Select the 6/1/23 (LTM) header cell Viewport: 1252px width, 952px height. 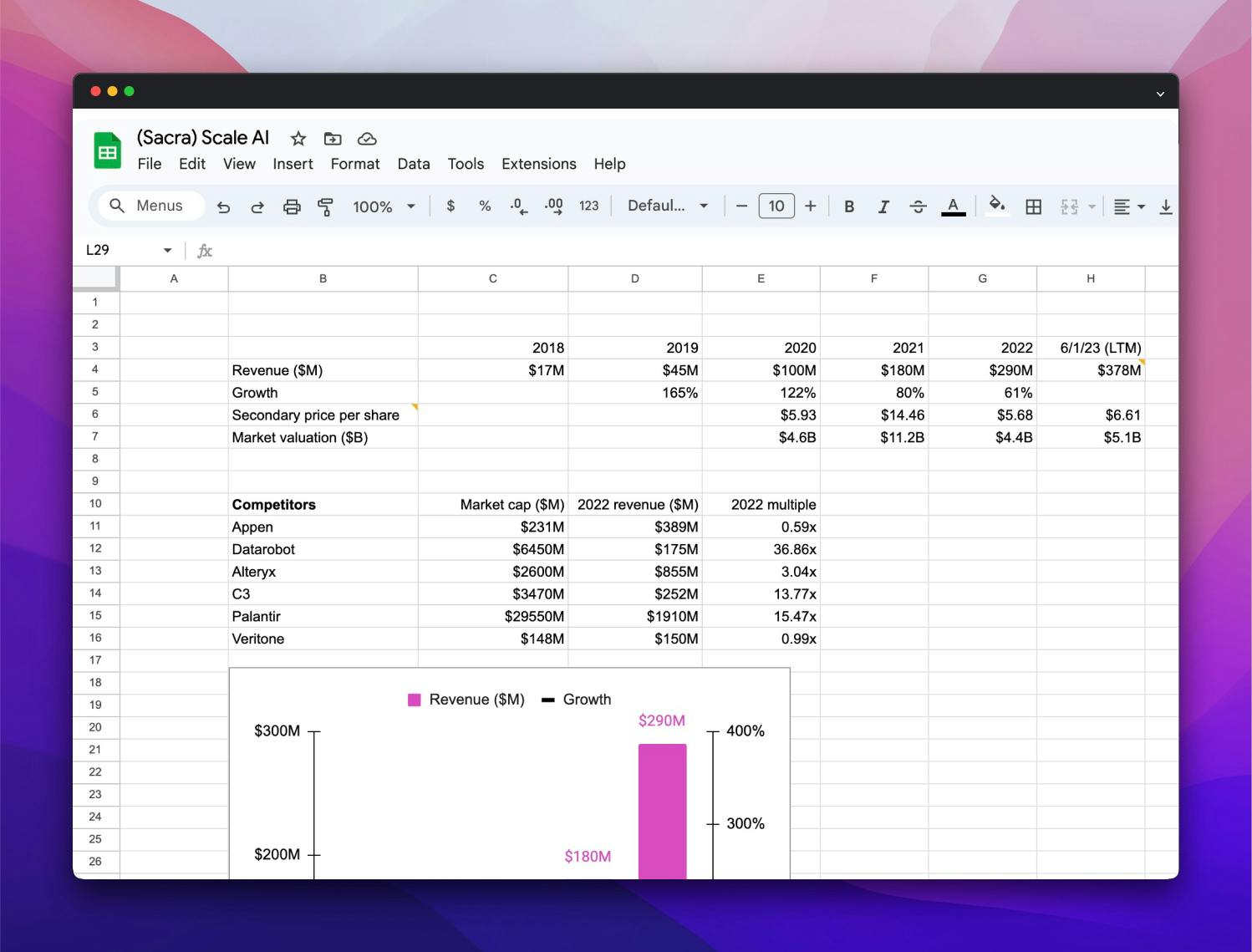point(1091,348)
